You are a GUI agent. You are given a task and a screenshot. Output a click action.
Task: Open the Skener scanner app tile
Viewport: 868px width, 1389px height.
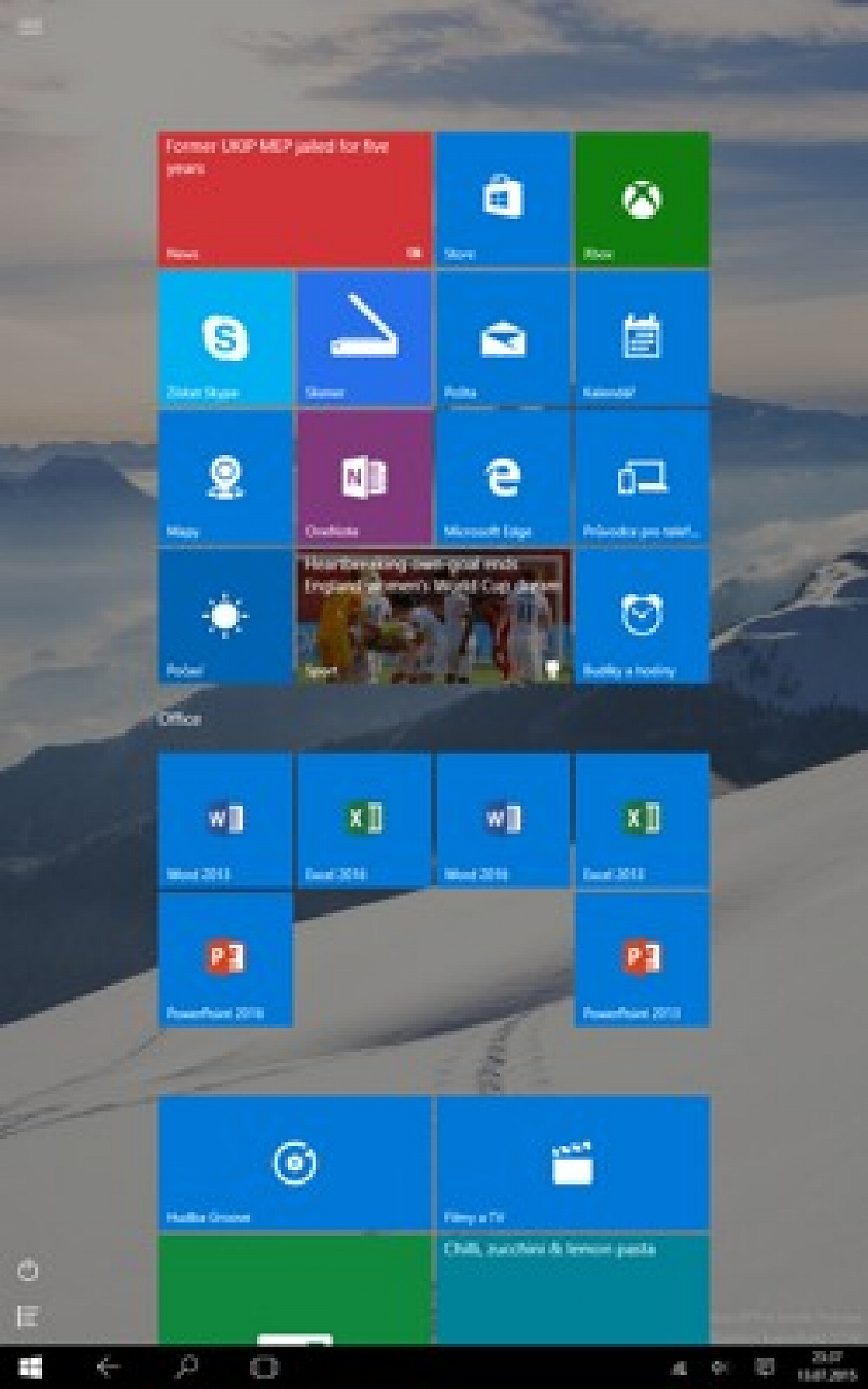(x=364, y=338)
